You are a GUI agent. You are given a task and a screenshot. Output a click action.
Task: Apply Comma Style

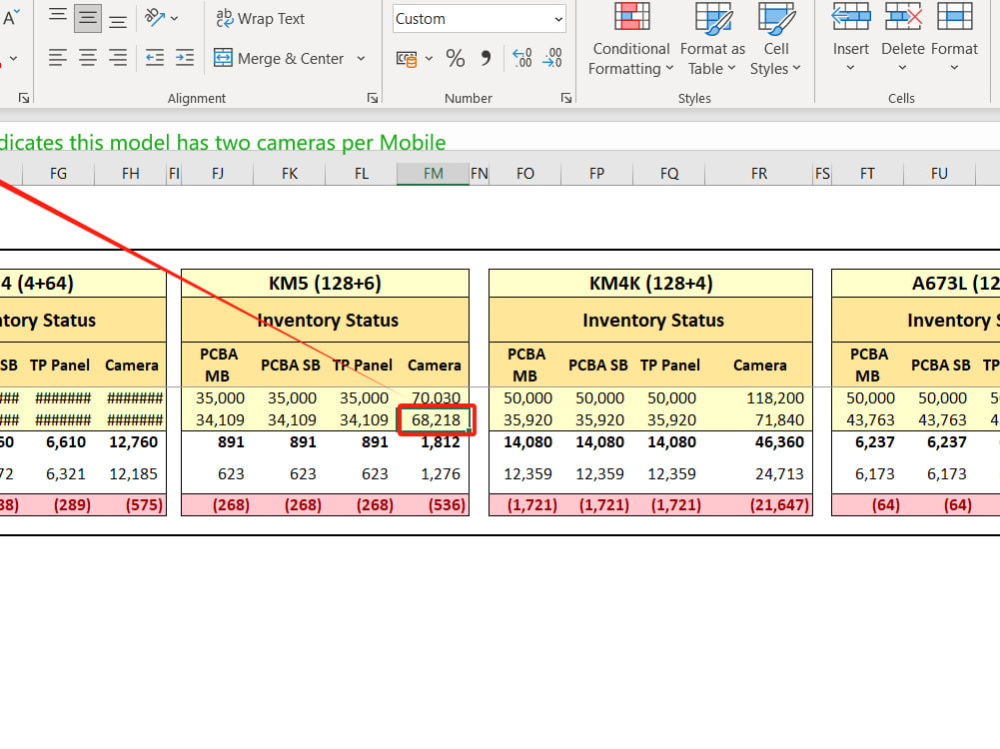pos(486,59)
